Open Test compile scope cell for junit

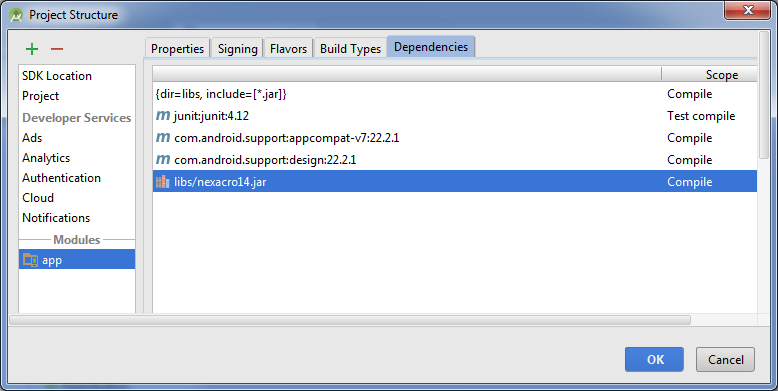coord(710,116)
